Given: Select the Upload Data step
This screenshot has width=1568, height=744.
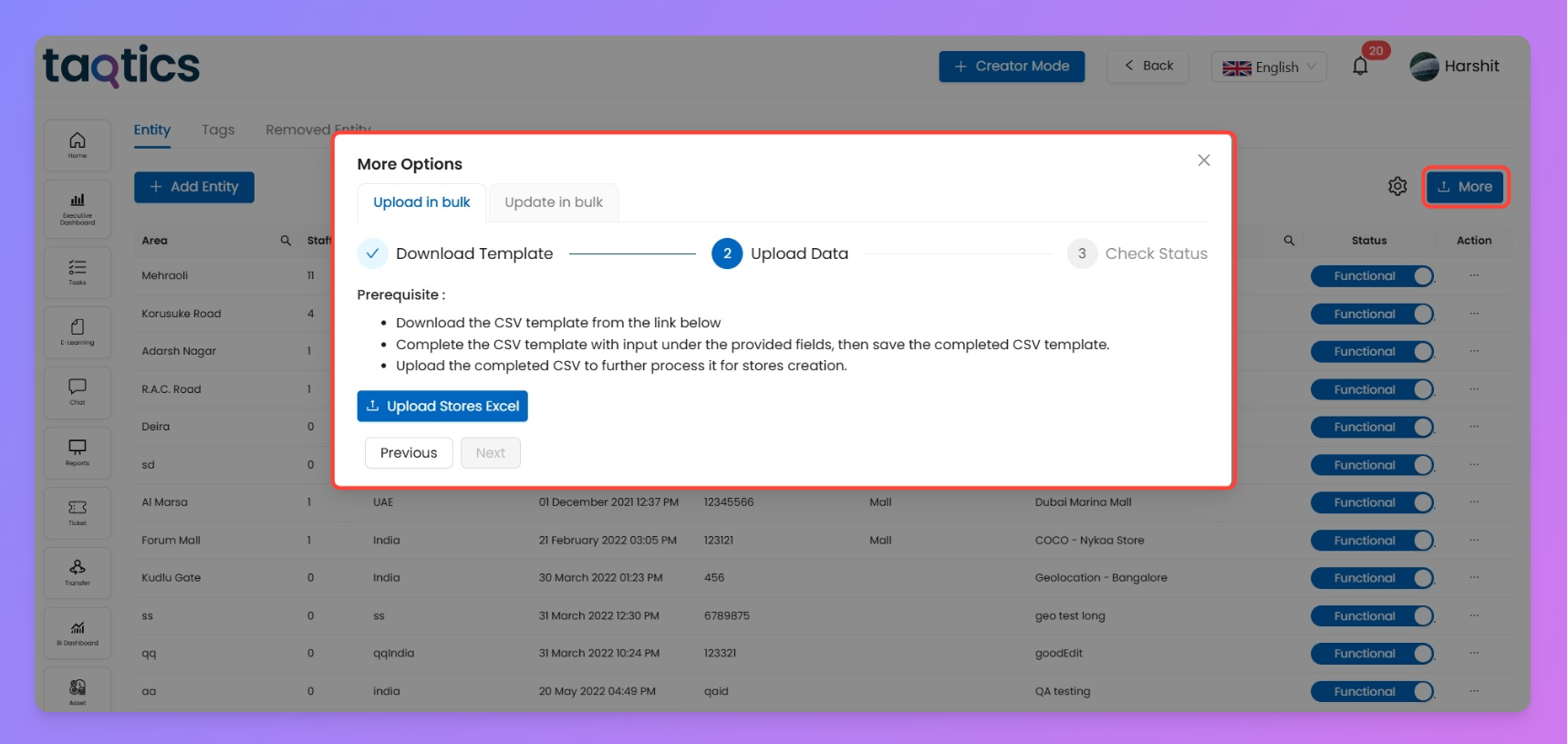Looking at the screenshot, I should click(x=780, y=253).
